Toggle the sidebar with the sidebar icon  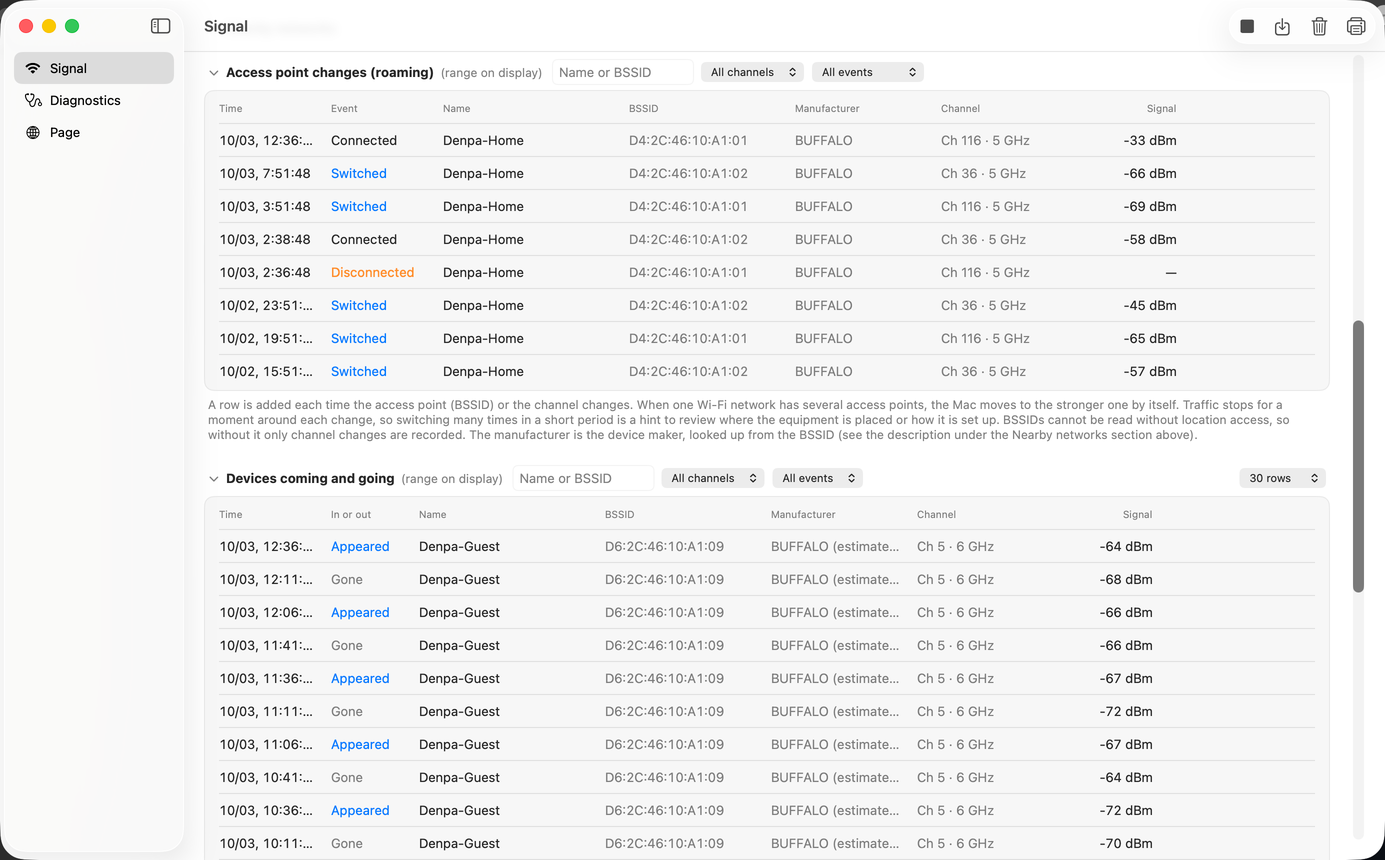160,26
